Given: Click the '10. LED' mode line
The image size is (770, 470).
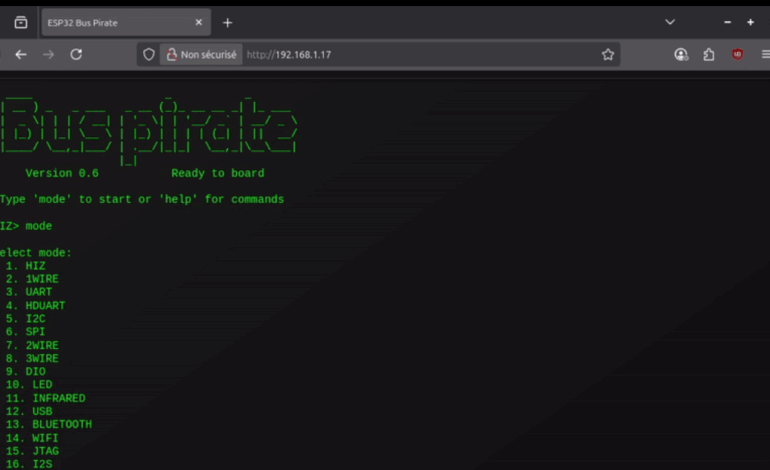Looking at the screenshot, I should tap(29, 385).
